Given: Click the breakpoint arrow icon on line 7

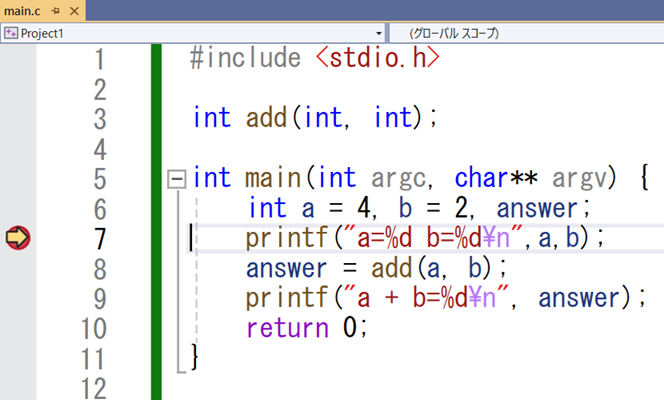Looking at the screenshot, I should coord(18,238).
